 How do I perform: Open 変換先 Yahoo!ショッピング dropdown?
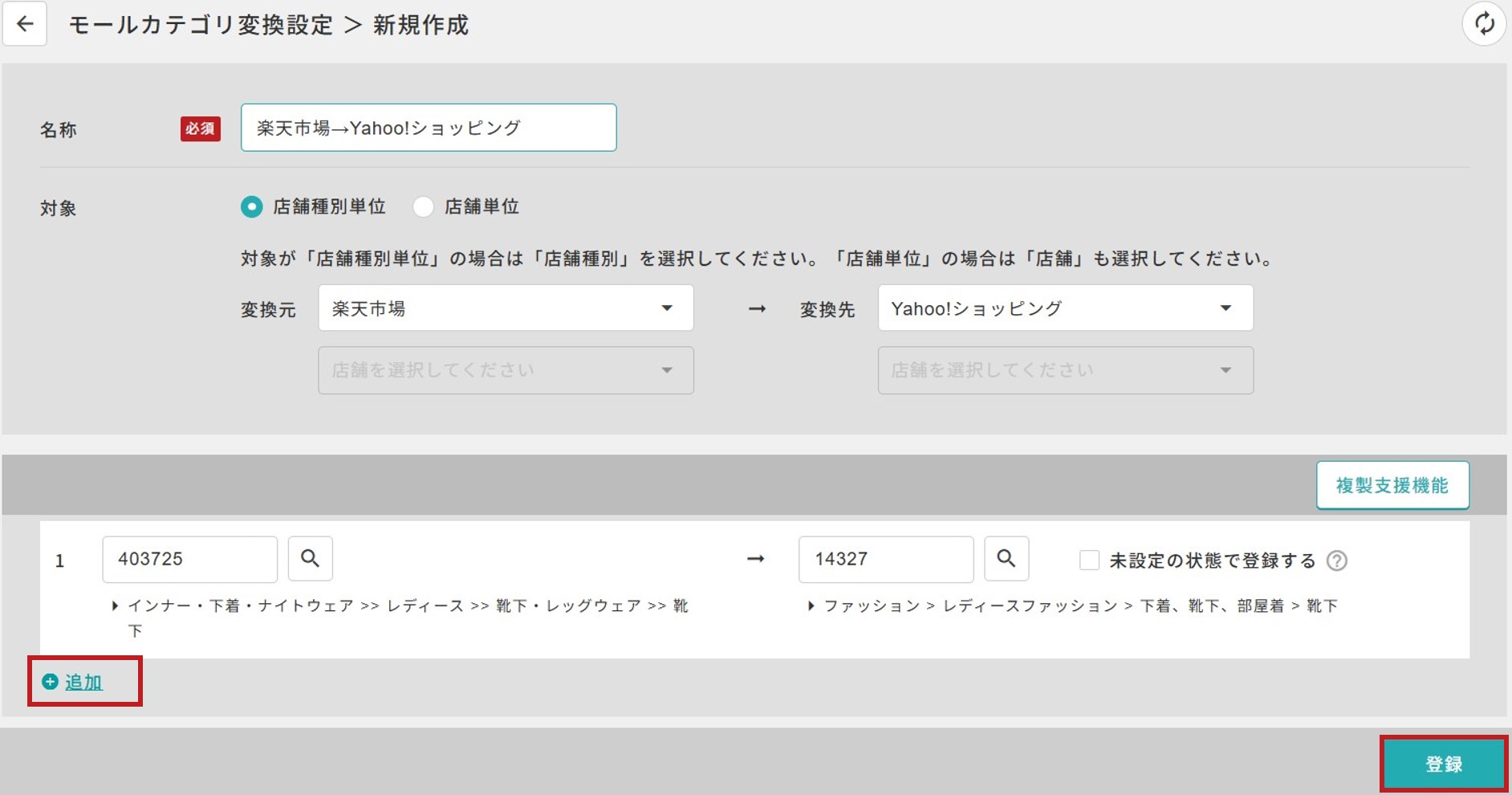coord(1065,308)
